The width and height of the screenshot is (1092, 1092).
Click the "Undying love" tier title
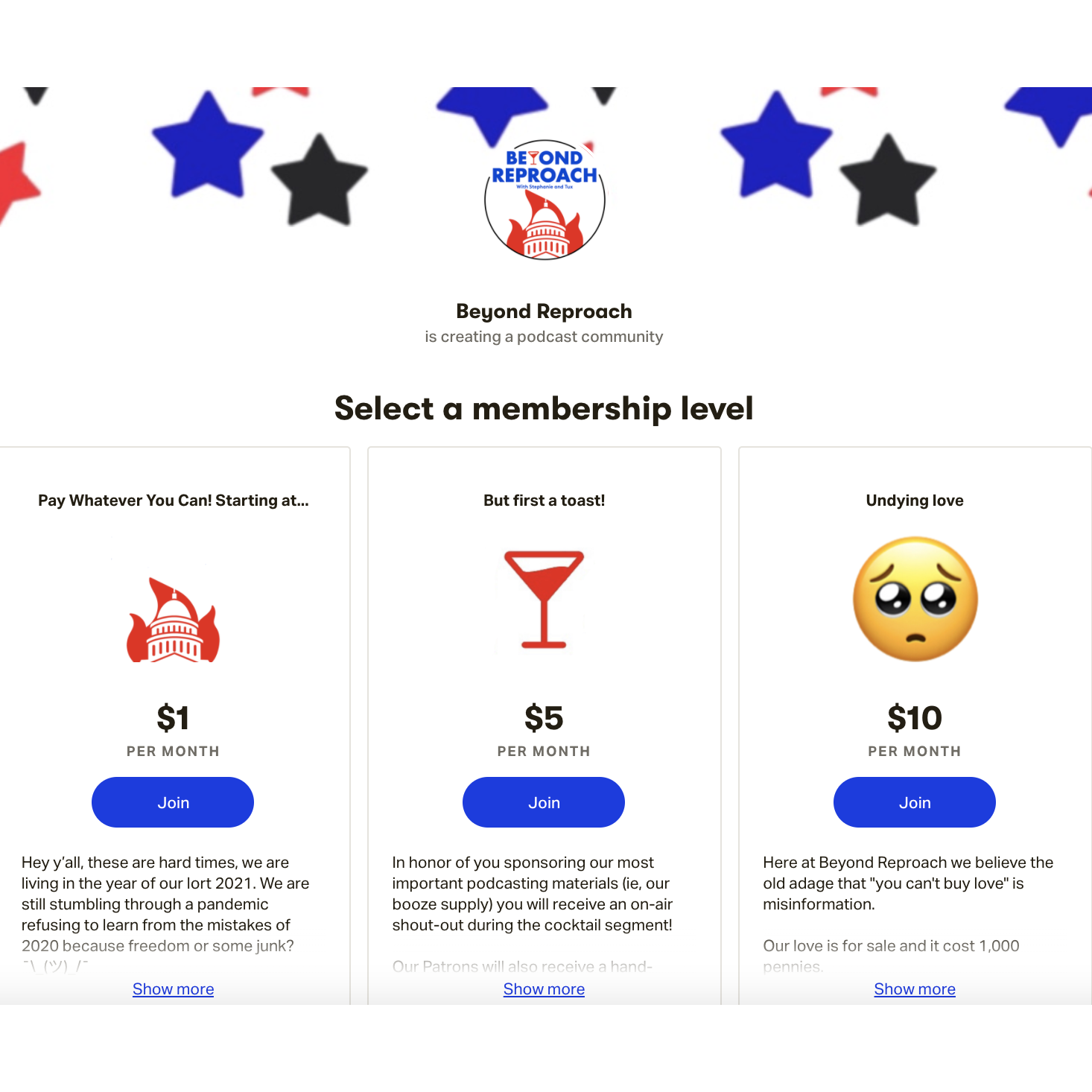click(x=915, y=501)
